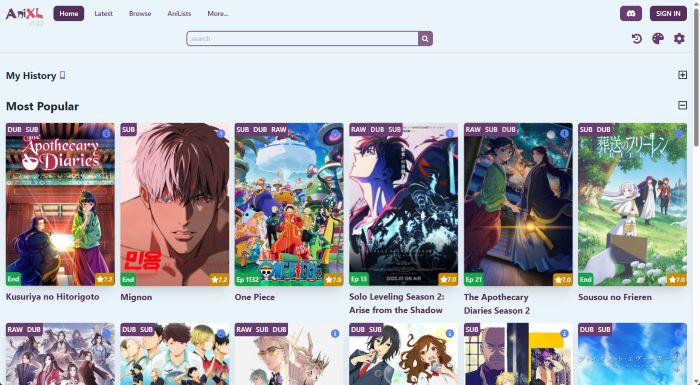Open the AniLists menu item

click(x=179, y=13)
